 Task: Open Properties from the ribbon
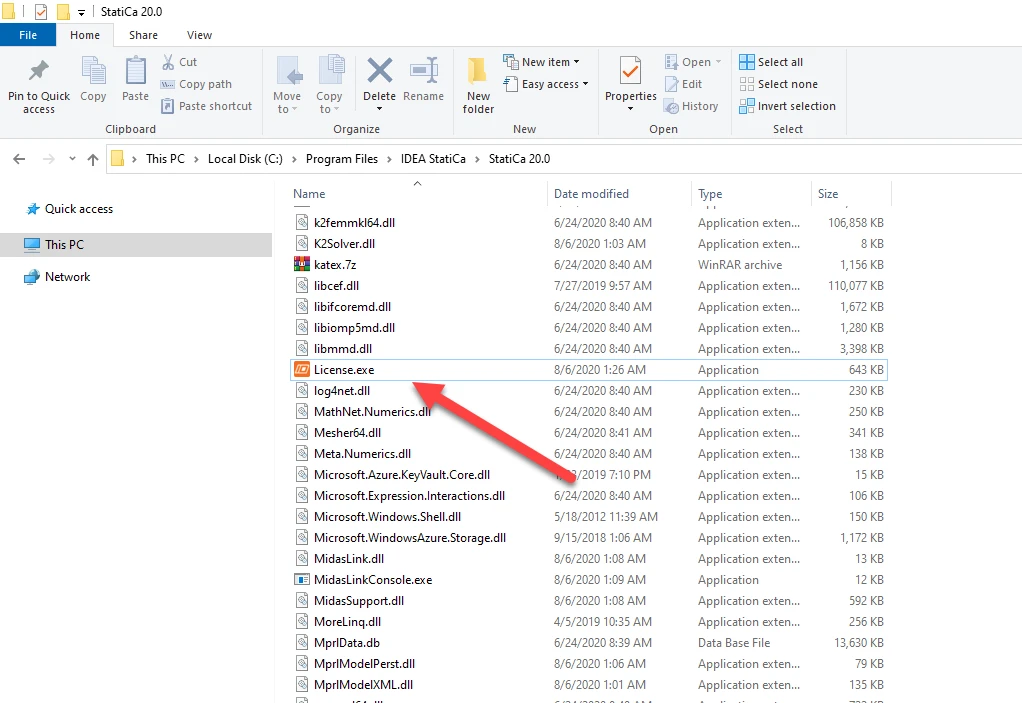630,70
